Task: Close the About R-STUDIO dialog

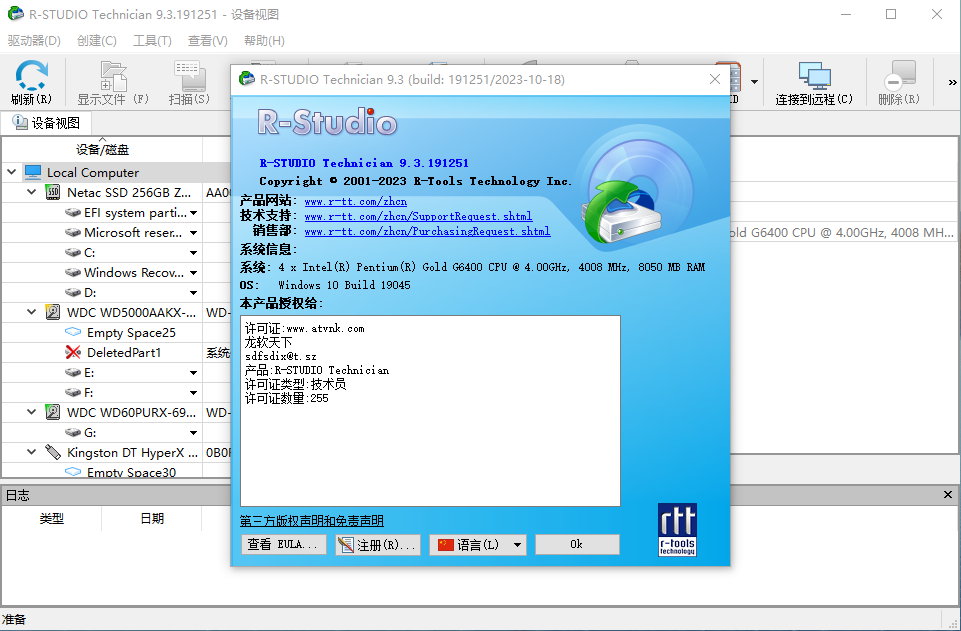Action: [x=715, y=79]
